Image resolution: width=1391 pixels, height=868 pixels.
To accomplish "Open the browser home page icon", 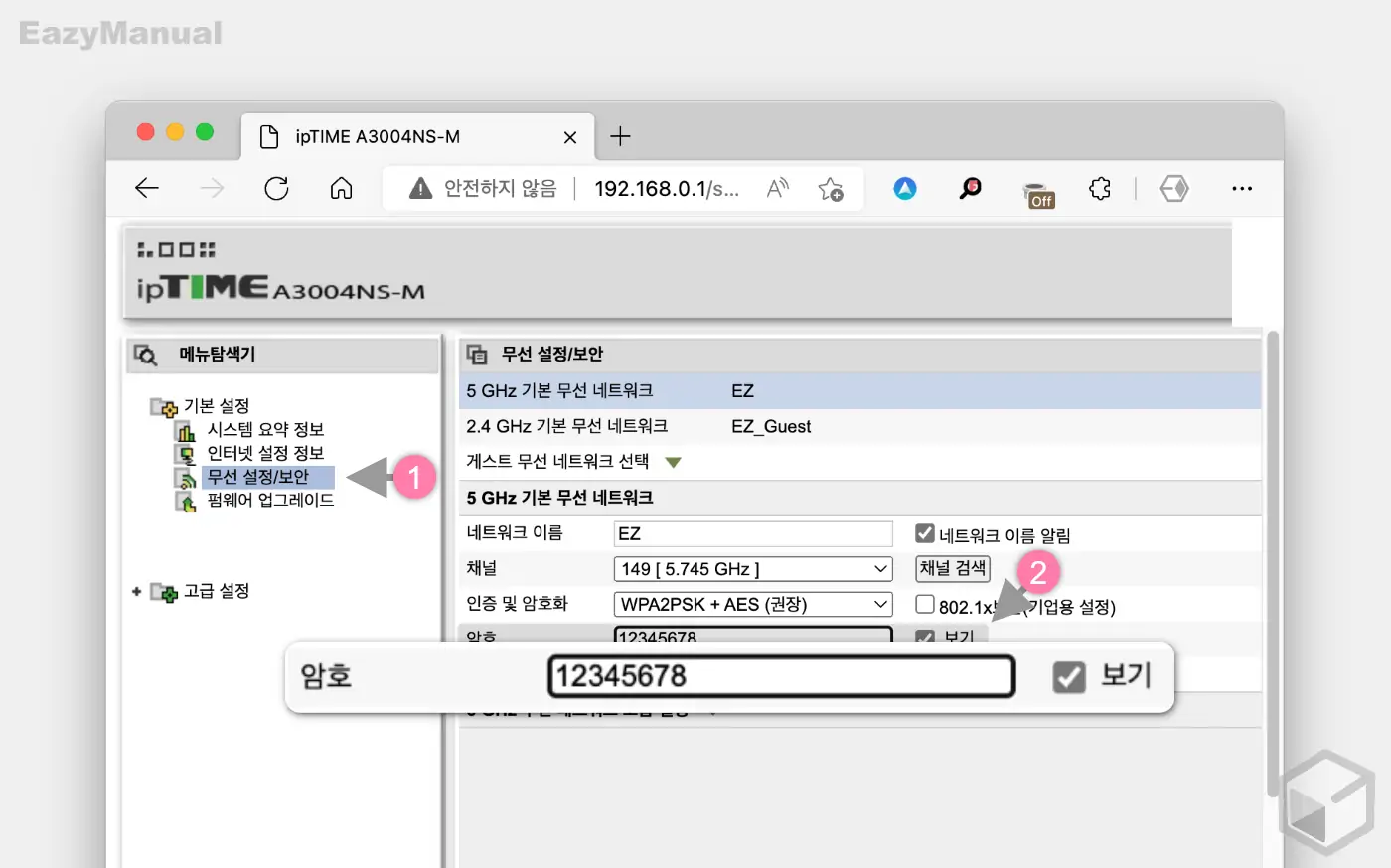I will point(341,188).
